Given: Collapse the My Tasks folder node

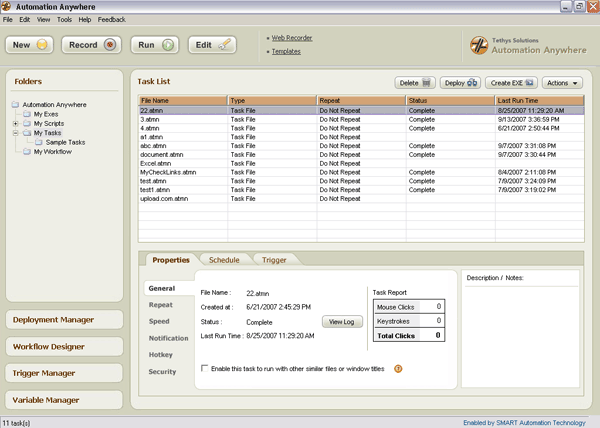Looking at the screenshot, I should [15, 133].
